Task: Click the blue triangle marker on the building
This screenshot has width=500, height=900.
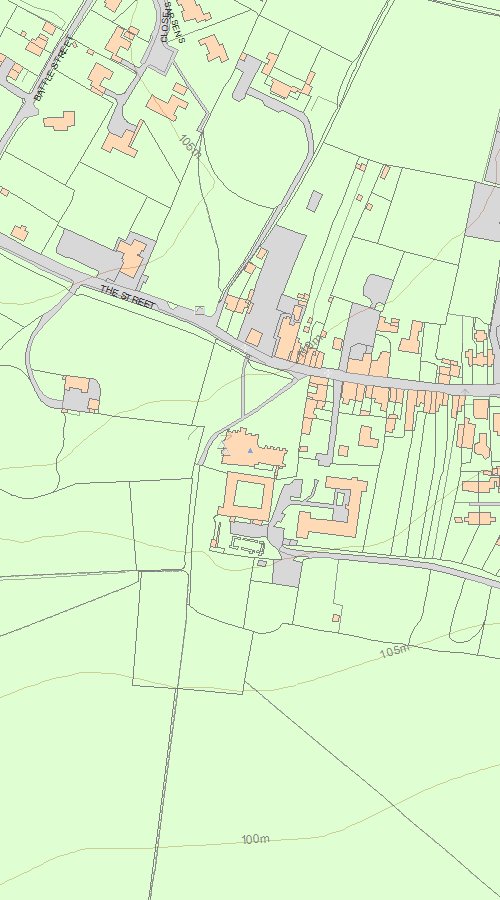Action: click(x=250, y=451)
